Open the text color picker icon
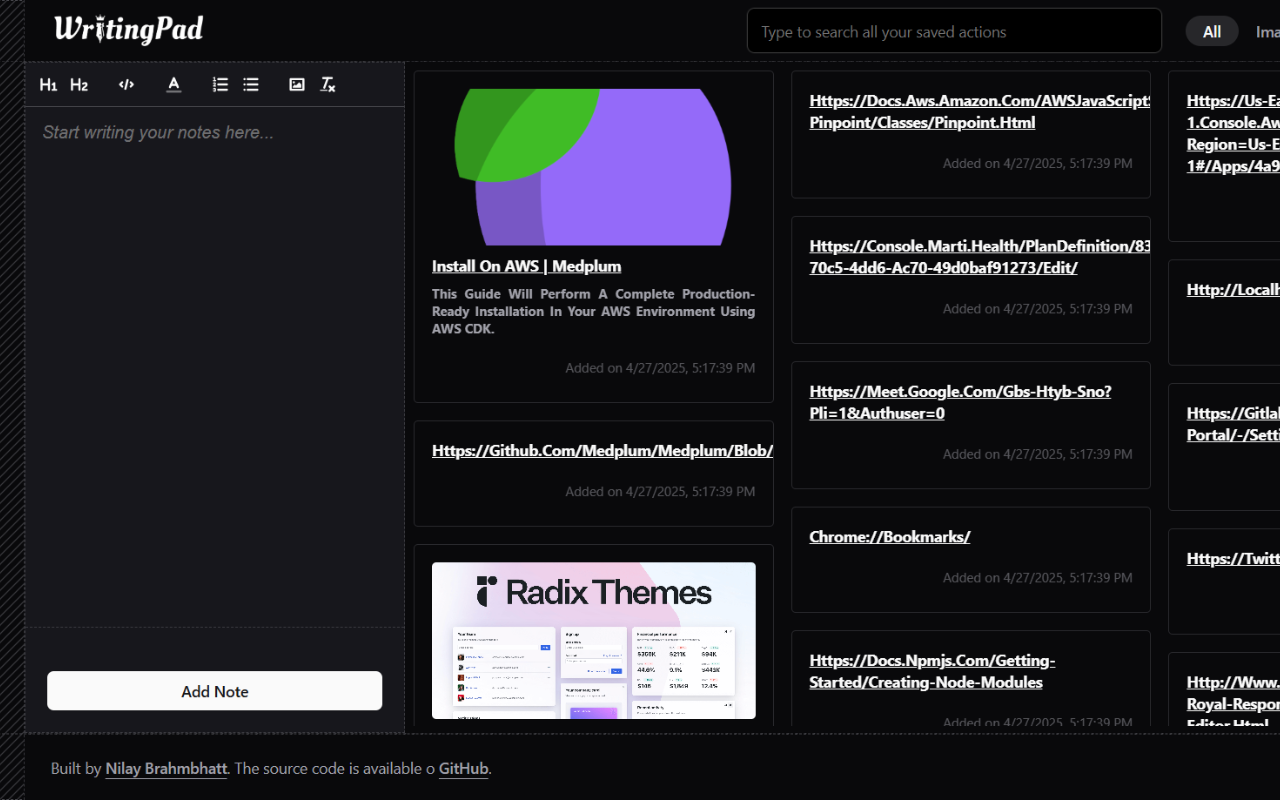 (x=174, y=85)
